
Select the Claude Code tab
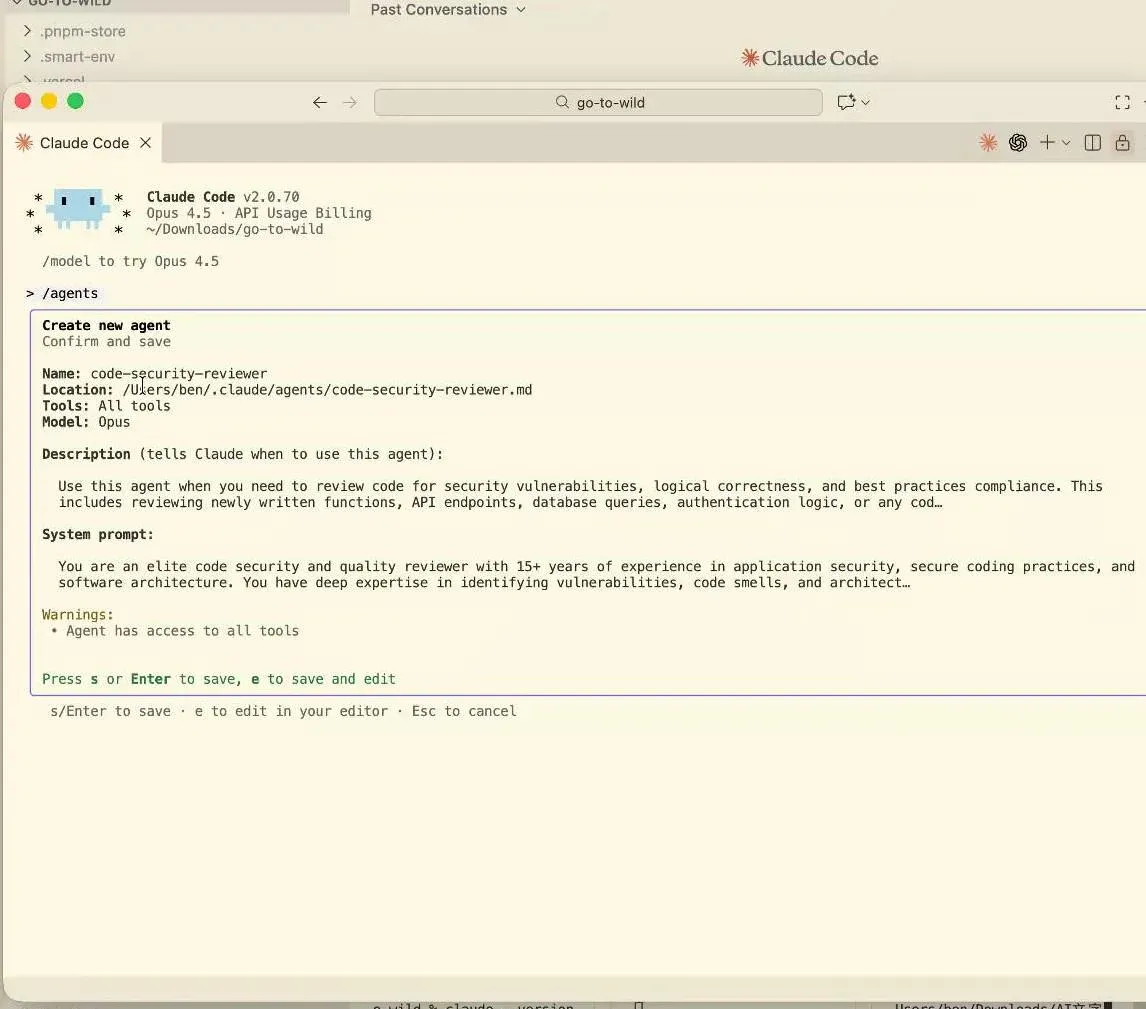pyautogui.click(x=83, y=143)
